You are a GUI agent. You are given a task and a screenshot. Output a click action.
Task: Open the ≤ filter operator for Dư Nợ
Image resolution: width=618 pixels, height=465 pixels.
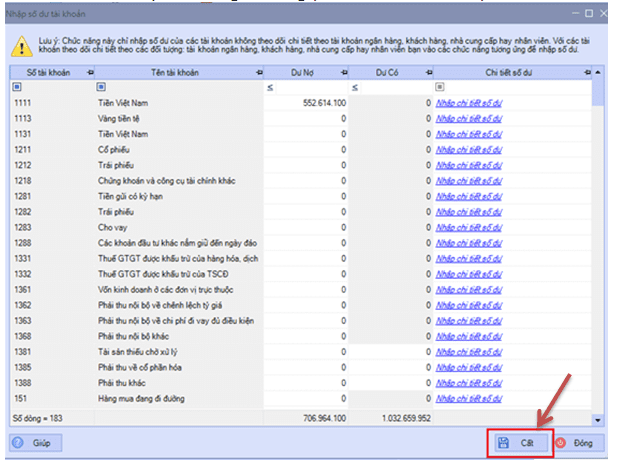click(270, 88)
